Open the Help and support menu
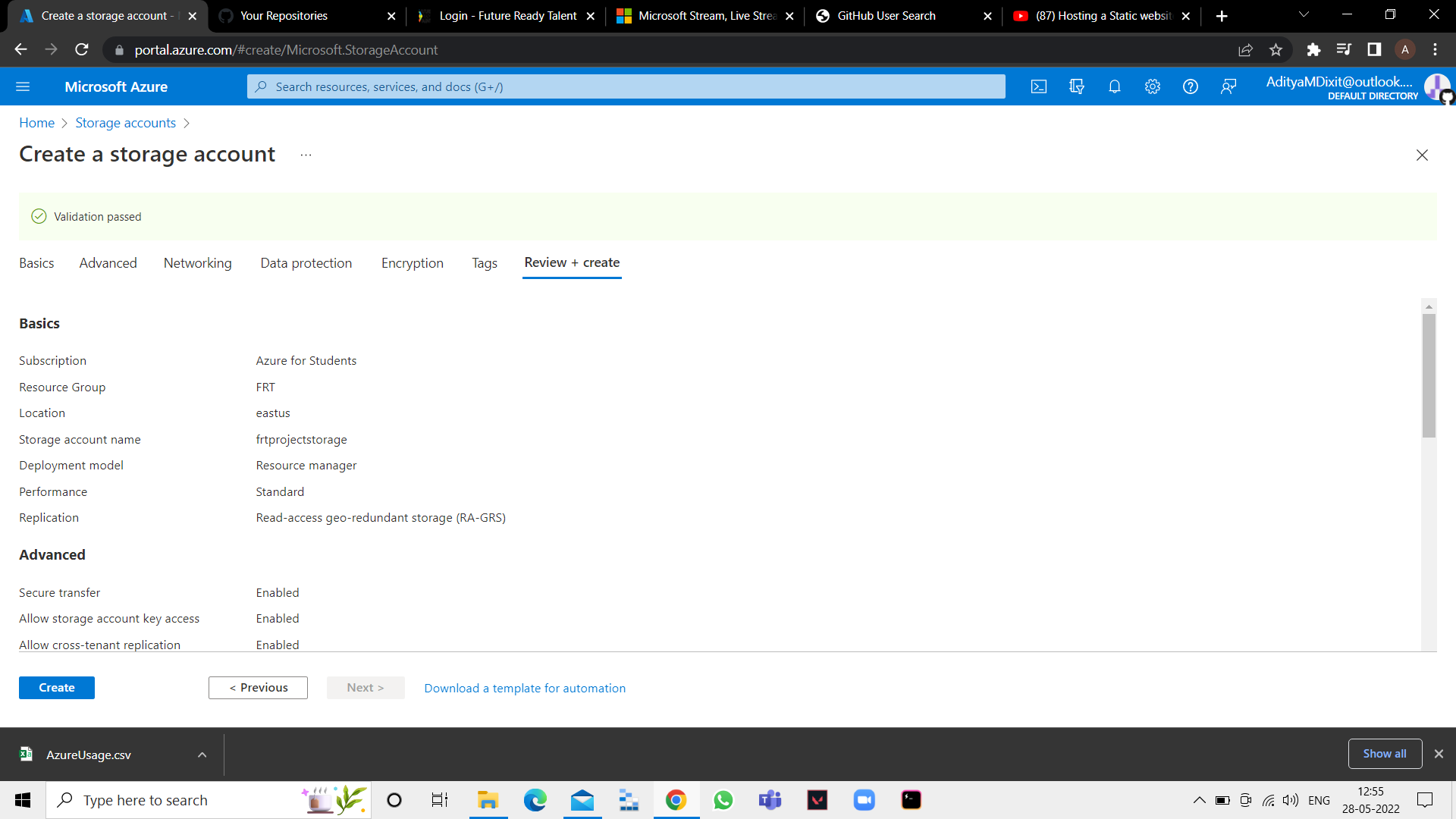Image resolution: width=1456 pixels, height=819 pixels. click(1190, 86)
